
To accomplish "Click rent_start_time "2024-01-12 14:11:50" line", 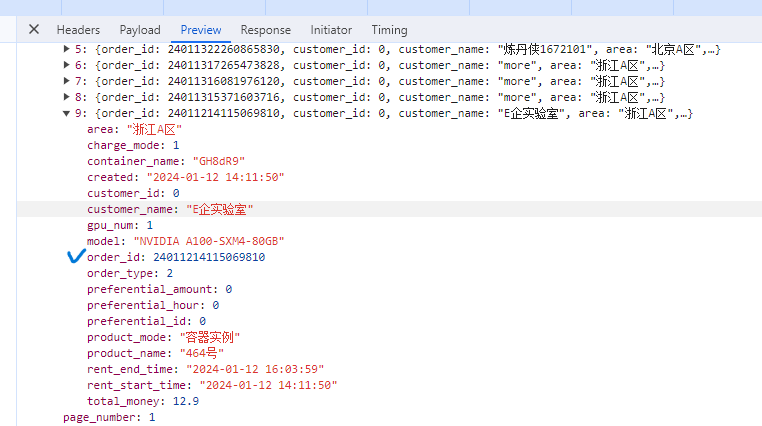I will click(x=212, y=385).
